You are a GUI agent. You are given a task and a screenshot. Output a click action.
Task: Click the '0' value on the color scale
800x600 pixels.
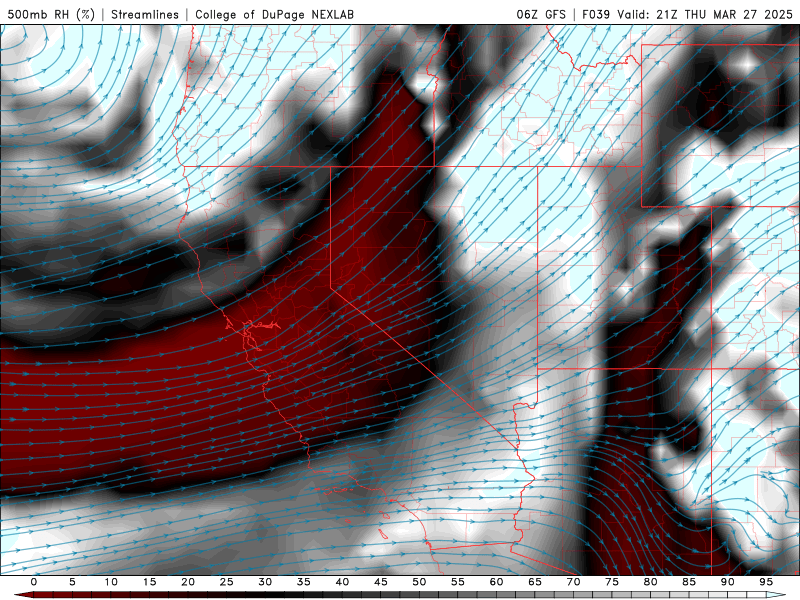[x=34, y=582]
